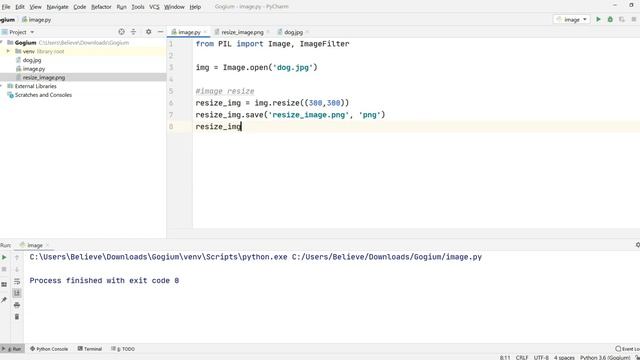Select dog.jpg in project tree

click(32, 60)
